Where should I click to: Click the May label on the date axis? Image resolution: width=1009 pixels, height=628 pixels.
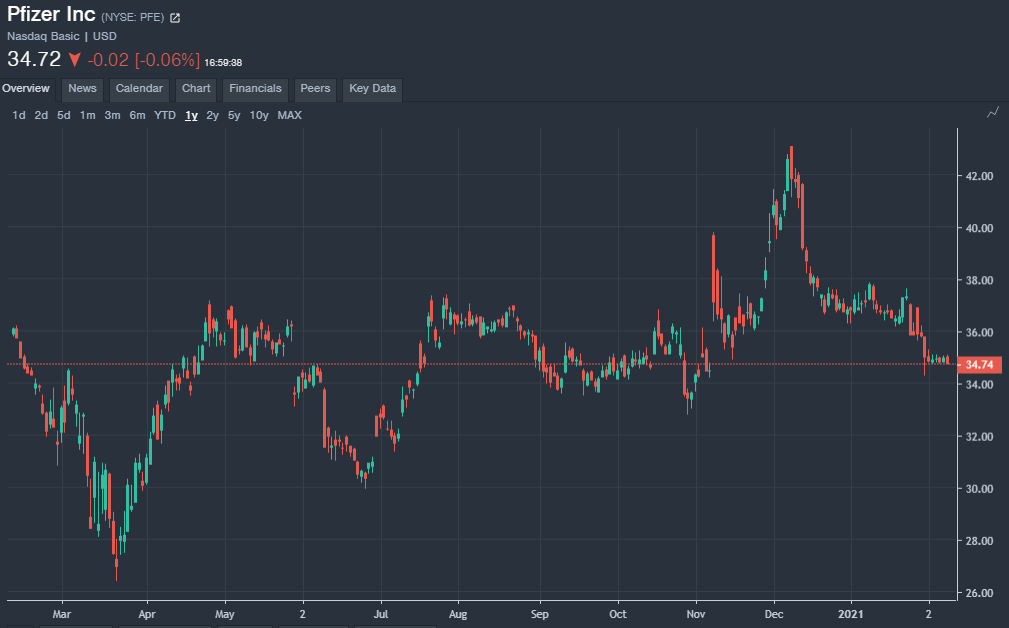(x=225, y=614)
